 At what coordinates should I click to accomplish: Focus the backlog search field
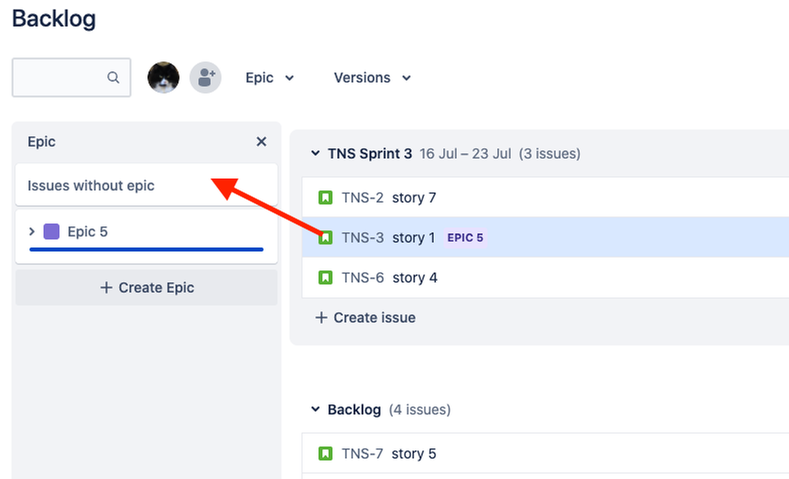71,77
